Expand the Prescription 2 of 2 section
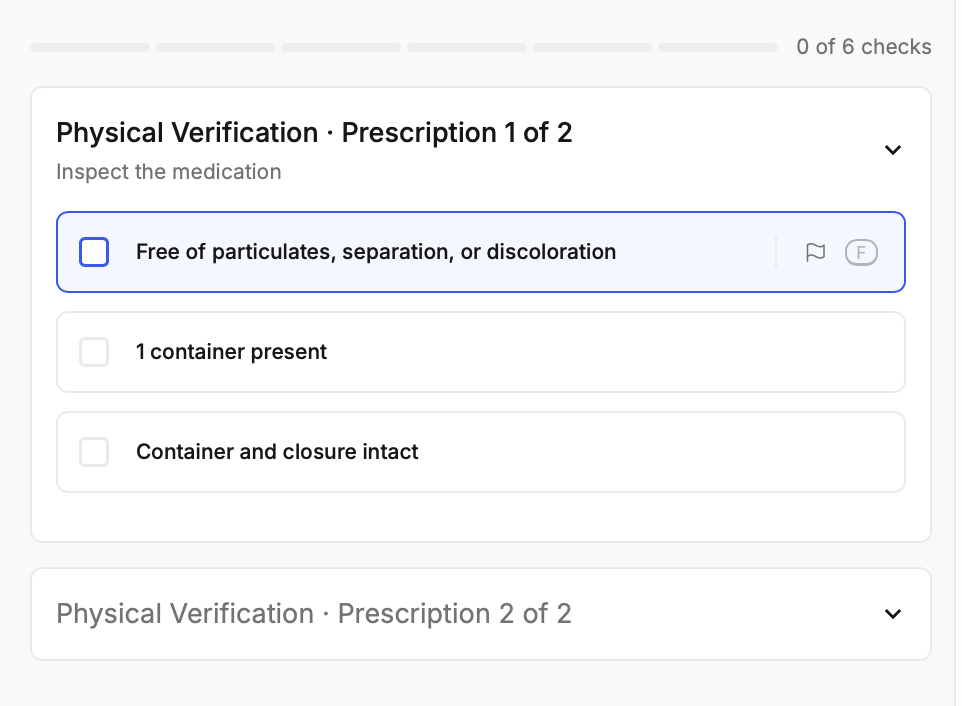This screenshot has width=962, height=706. [893, 613]
